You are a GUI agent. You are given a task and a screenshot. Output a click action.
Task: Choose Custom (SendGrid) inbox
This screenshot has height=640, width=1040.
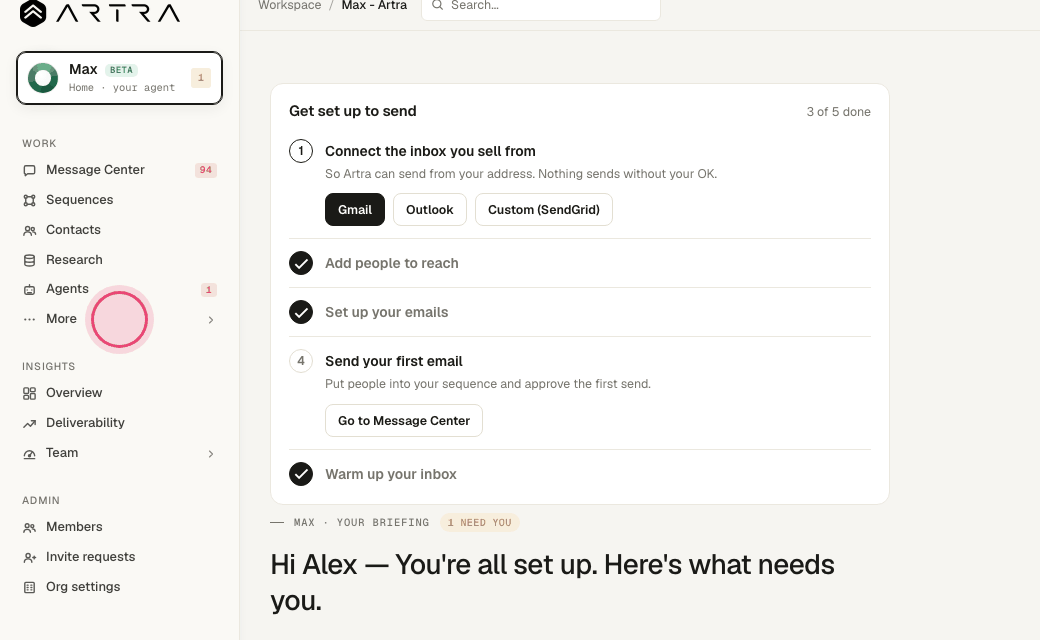[544, 210]
